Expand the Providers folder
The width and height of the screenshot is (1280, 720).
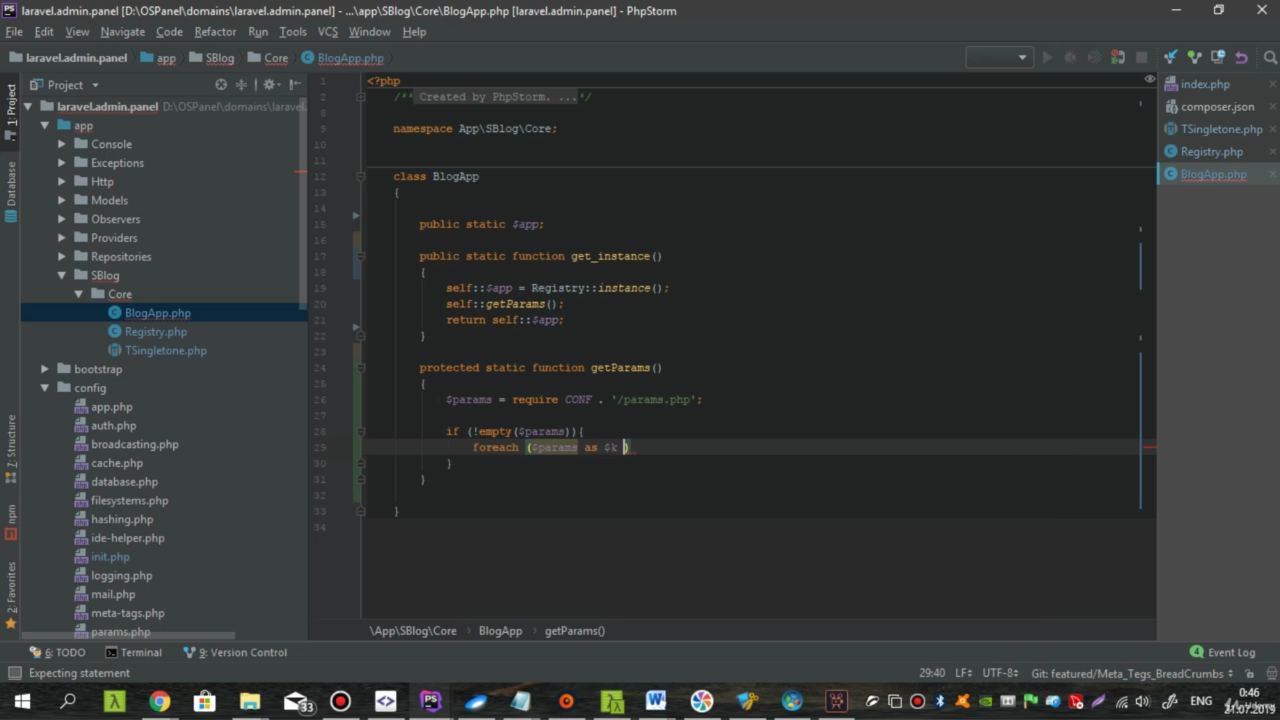(x=62, y=238)
